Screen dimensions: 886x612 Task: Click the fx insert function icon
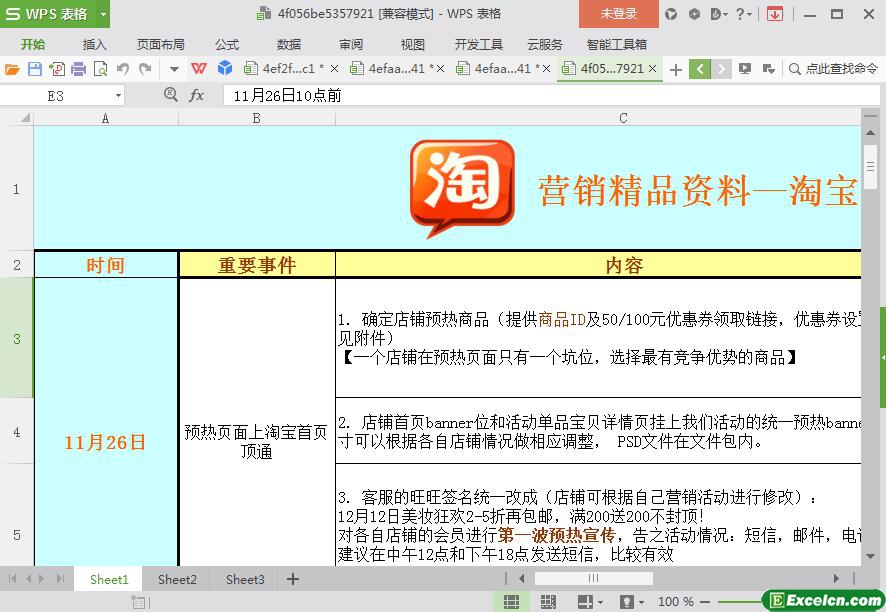click(x=197, y=95)
